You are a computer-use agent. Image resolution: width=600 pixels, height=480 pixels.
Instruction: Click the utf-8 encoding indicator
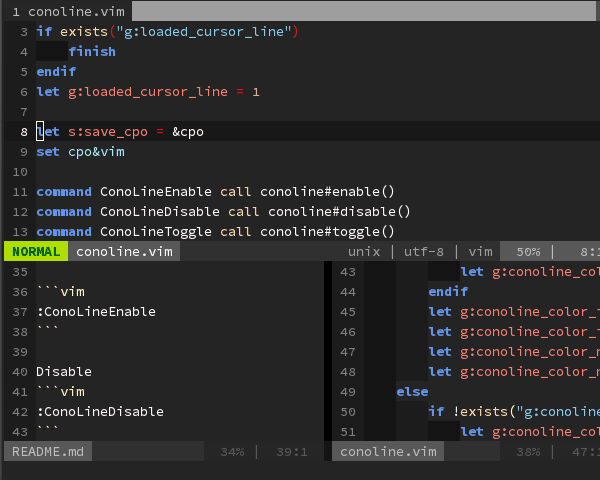coord(424,251)
